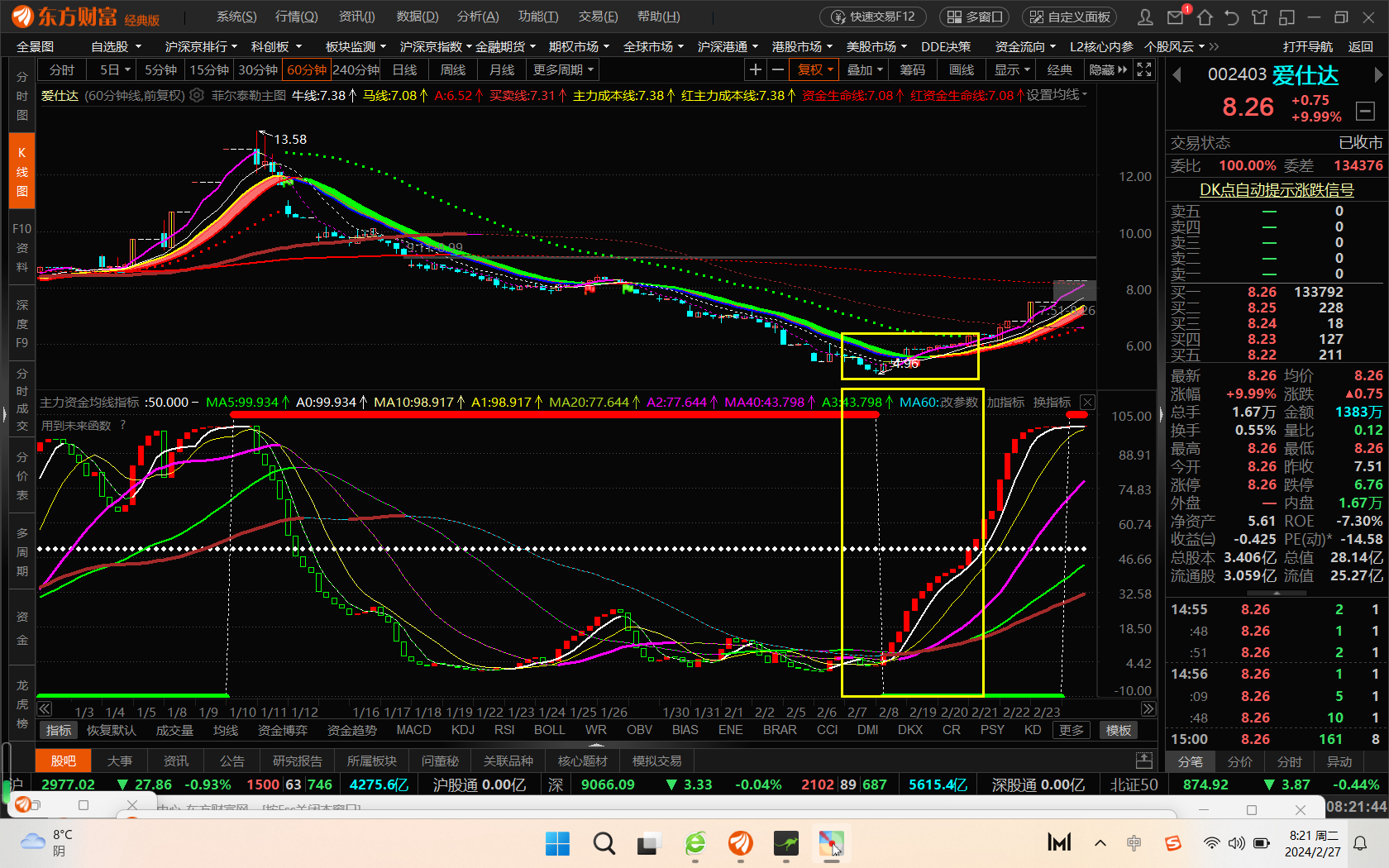Select the 日线 period
Screen dimensions: 1389x868
click(404, 70)
